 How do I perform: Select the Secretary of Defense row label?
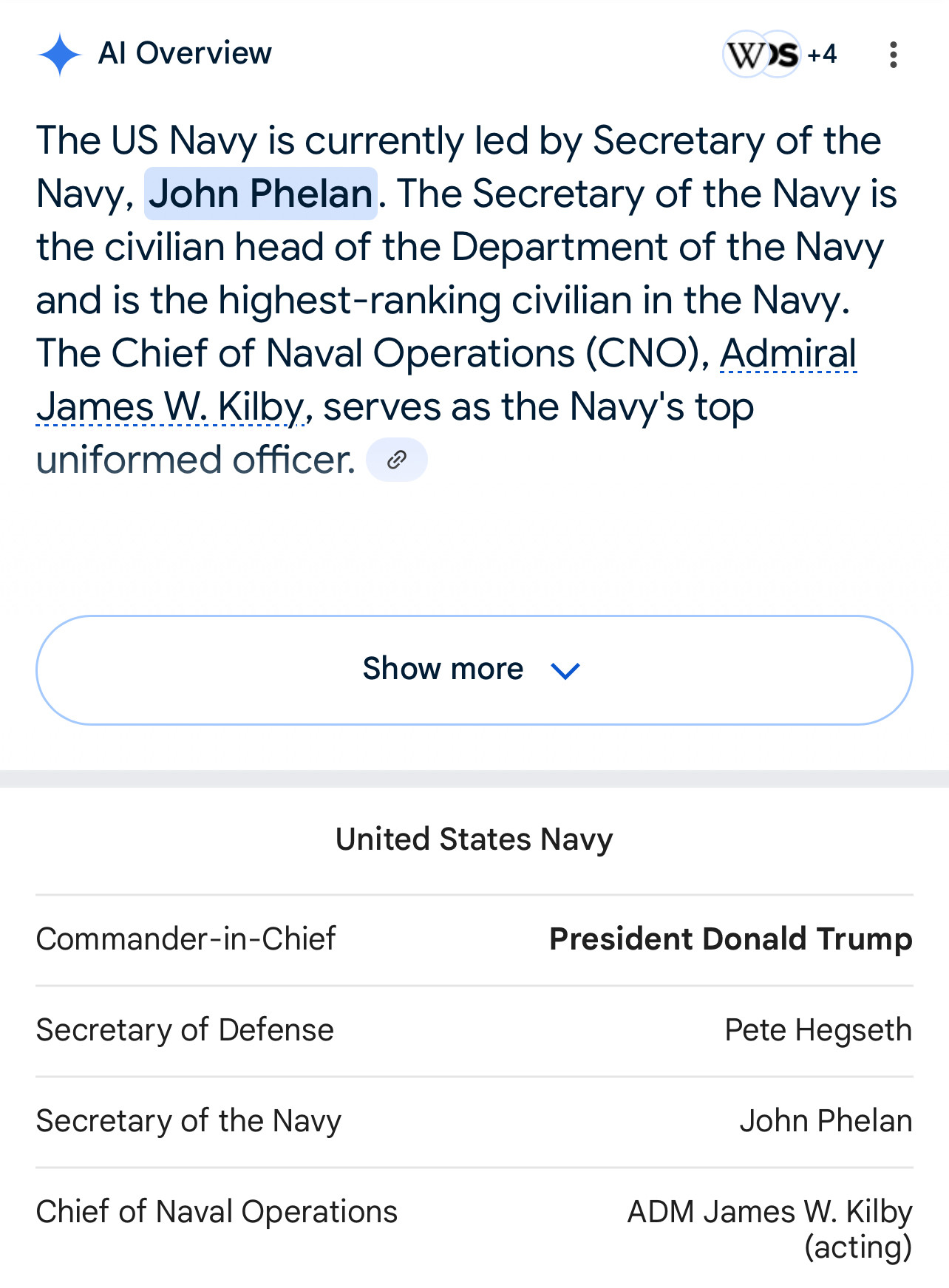point(185,1030)
